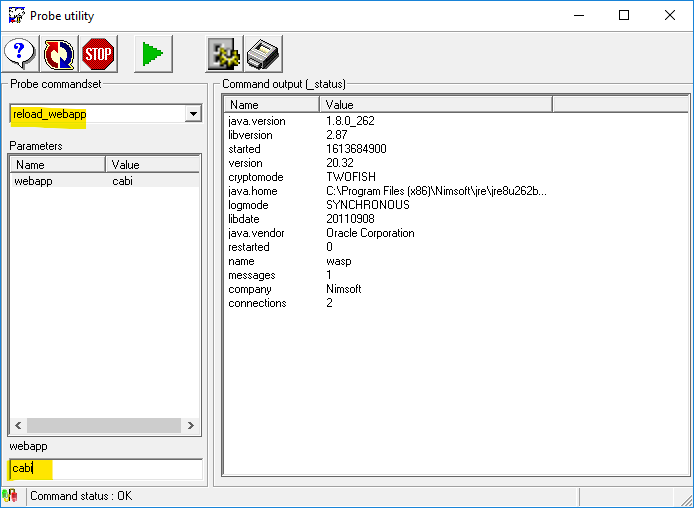Image resolution: width=694 pixels, height=508 pixels.
Task: Click the gear options toolbar icon
Action: 224,52
